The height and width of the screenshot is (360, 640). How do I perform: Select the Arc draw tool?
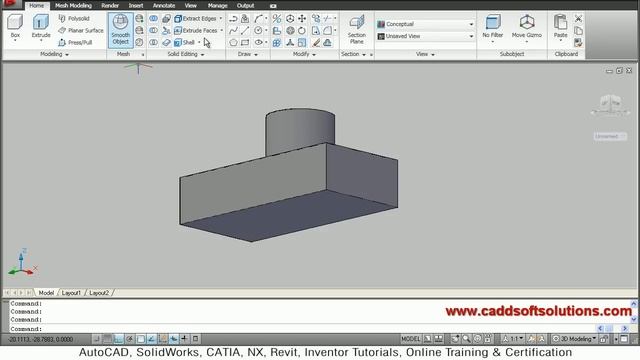pos(258,18)
